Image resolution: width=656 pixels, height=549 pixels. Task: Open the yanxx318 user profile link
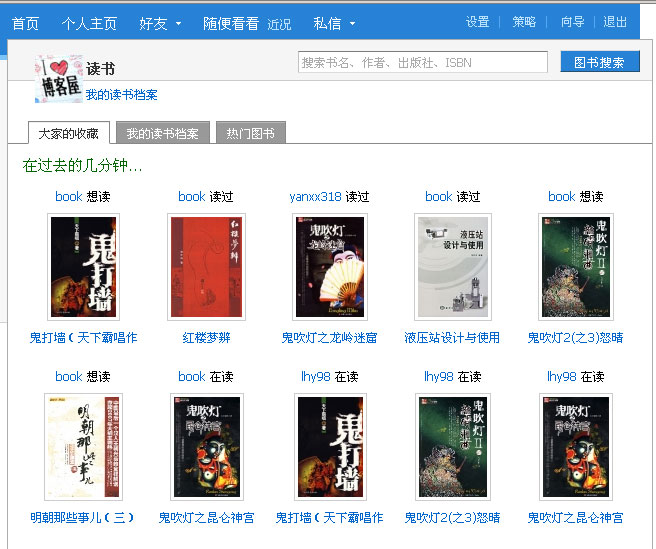coord(315,196)
